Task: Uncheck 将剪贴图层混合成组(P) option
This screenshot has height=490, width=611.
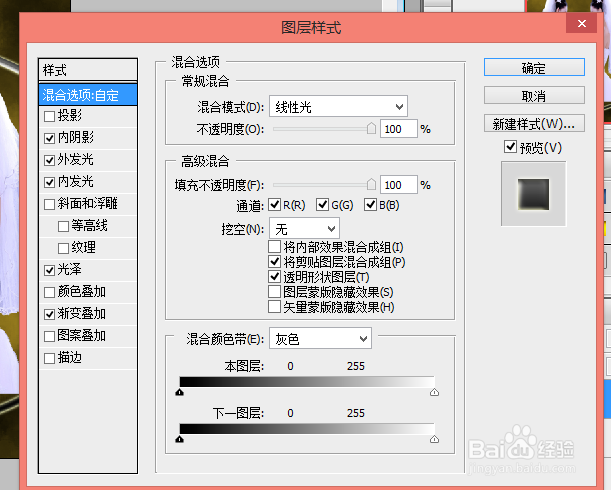Action: click(274, 262)
